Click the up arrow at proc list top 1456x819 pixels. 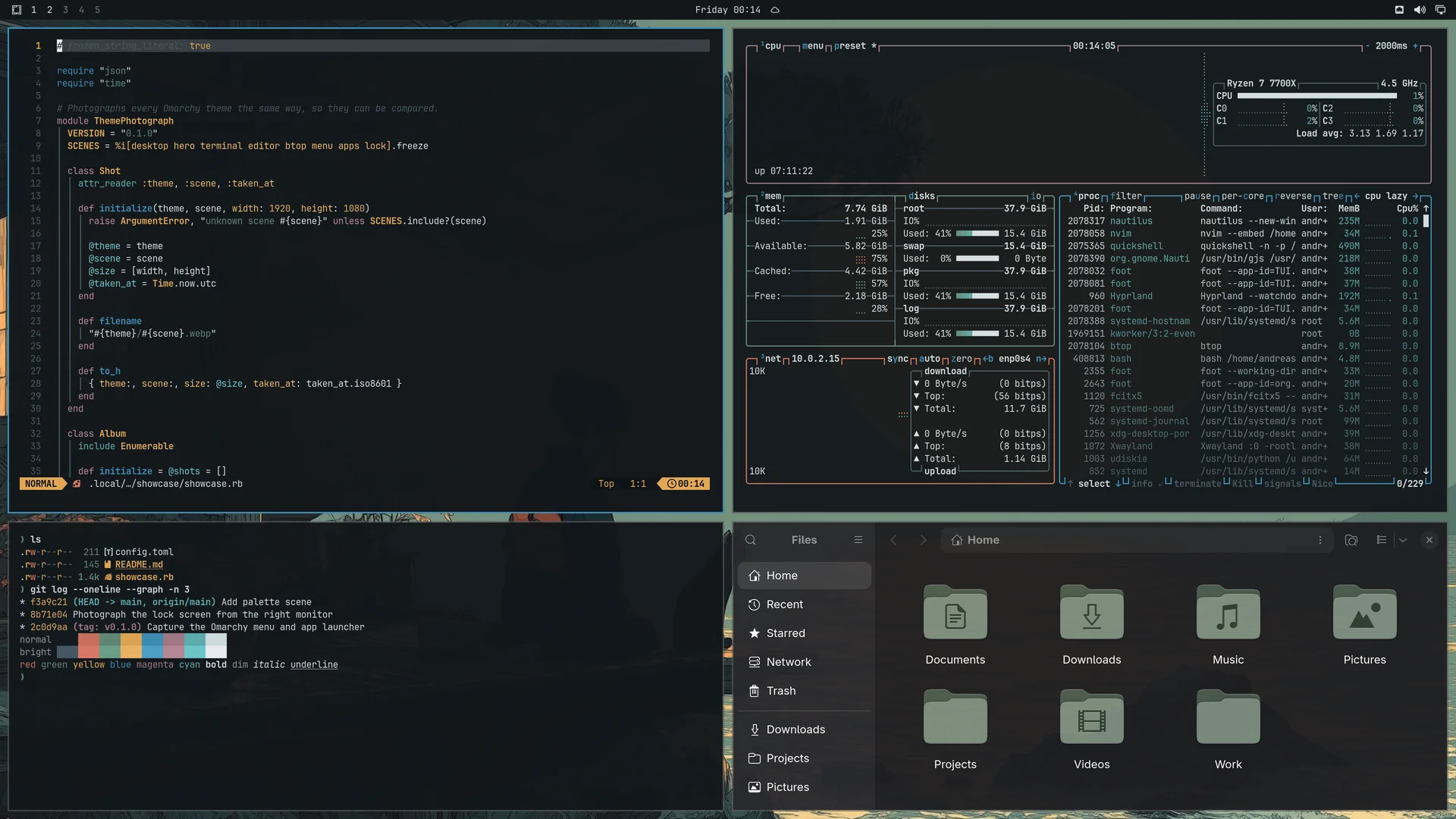click(1426, 209)
